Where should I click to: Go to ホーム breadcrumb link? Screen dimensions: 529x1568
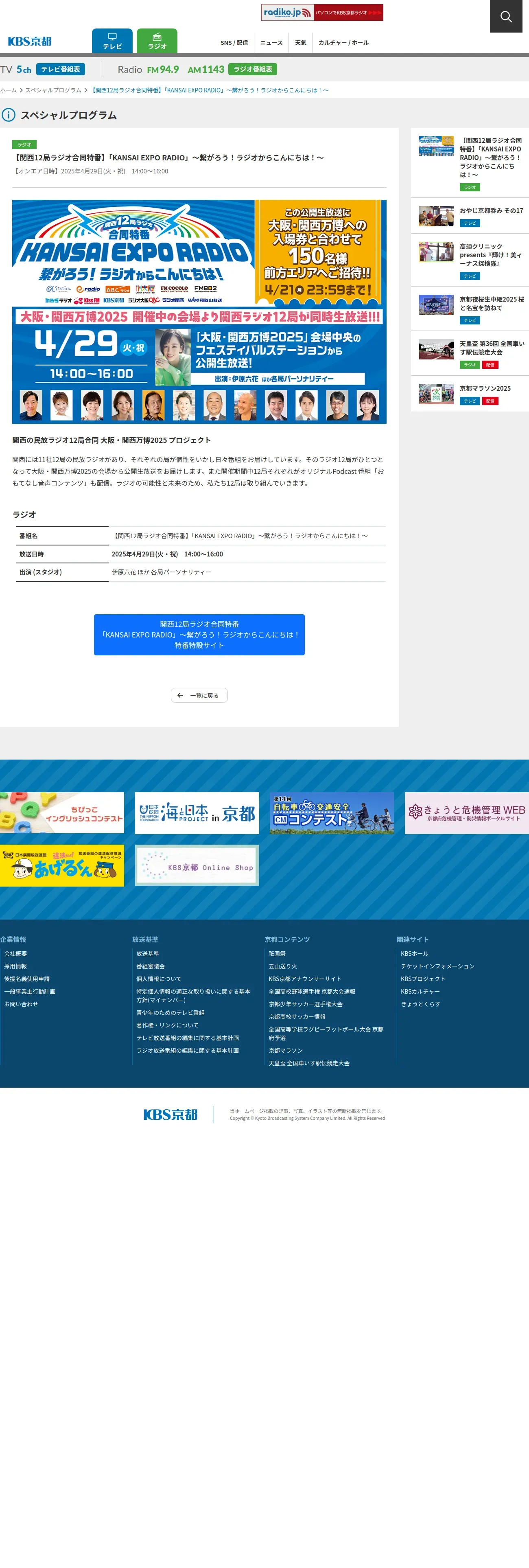[9, 90]
